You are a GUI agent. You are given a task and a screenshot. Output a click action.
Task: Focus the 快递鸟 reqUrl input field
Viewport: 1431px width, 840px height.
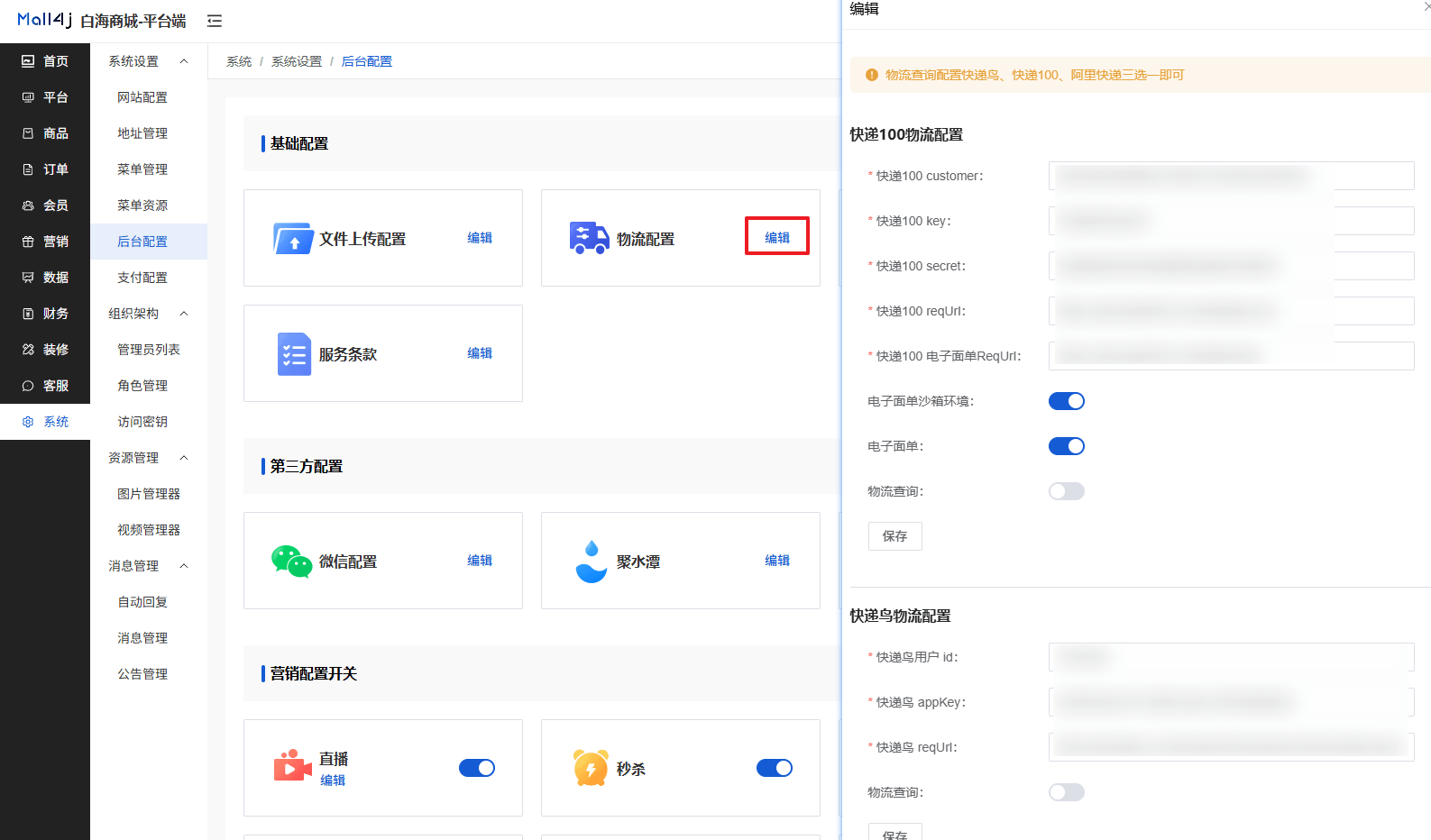[1232, 747]
